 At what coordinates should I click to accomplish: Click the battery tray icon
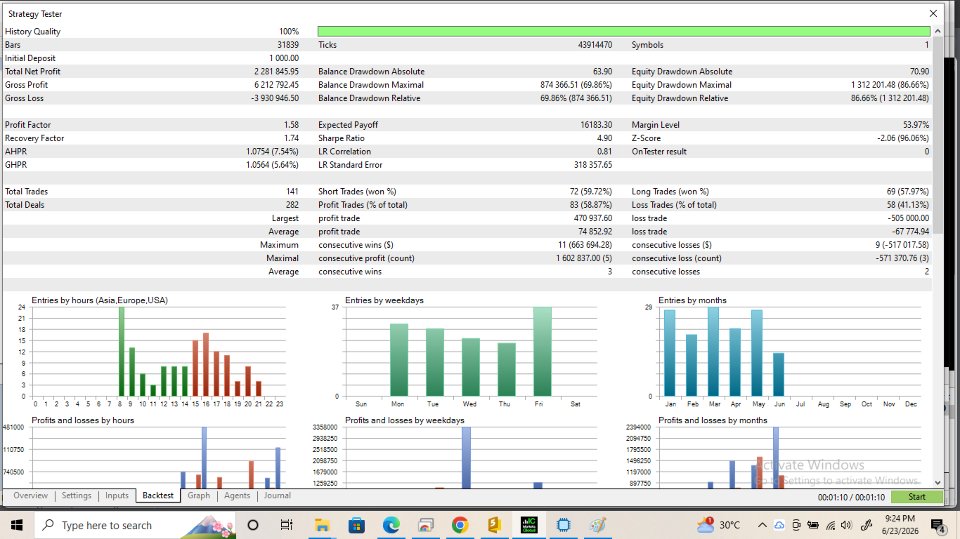[x=813, y=525]
